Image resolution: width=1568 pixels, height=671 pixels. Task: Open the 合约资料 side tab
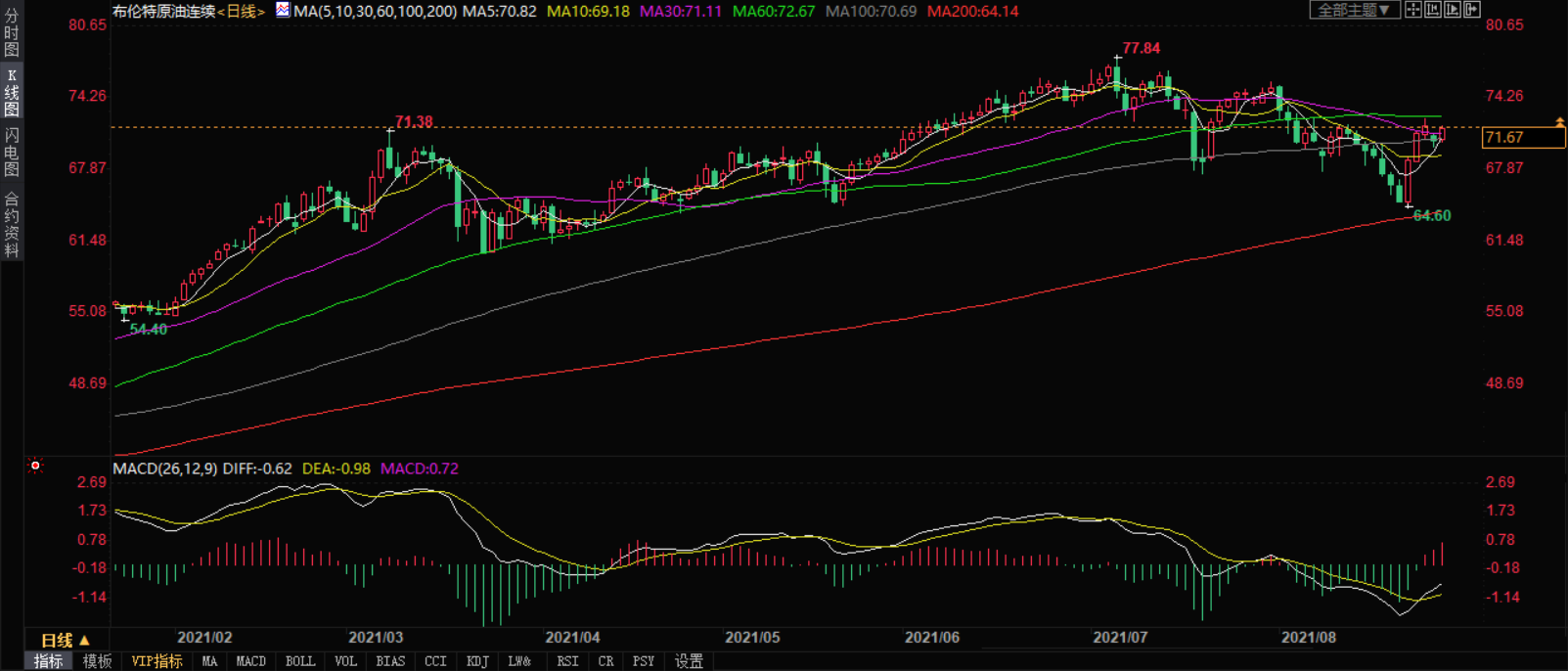pyautogui.click(x=12, y=225)
